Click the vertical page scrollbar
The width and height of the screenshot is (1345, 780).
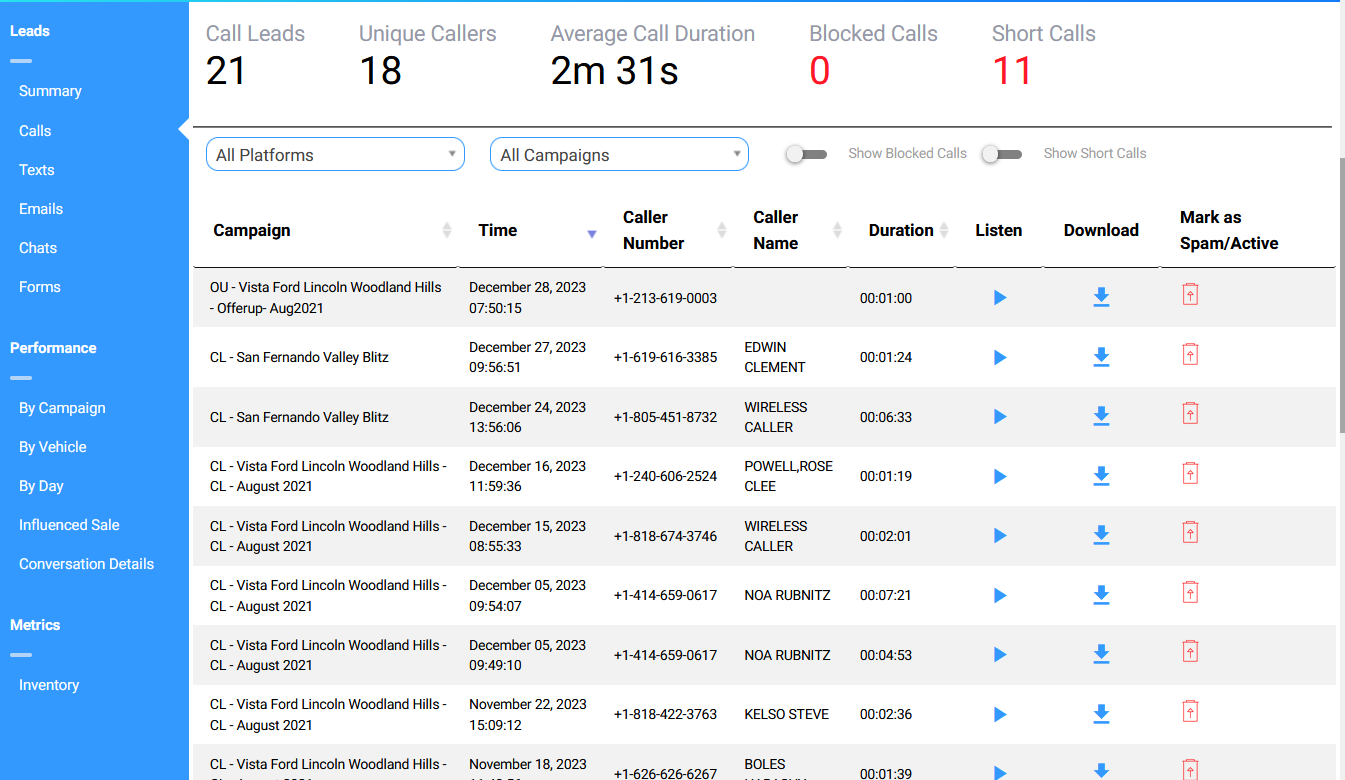click(1341, 295)
